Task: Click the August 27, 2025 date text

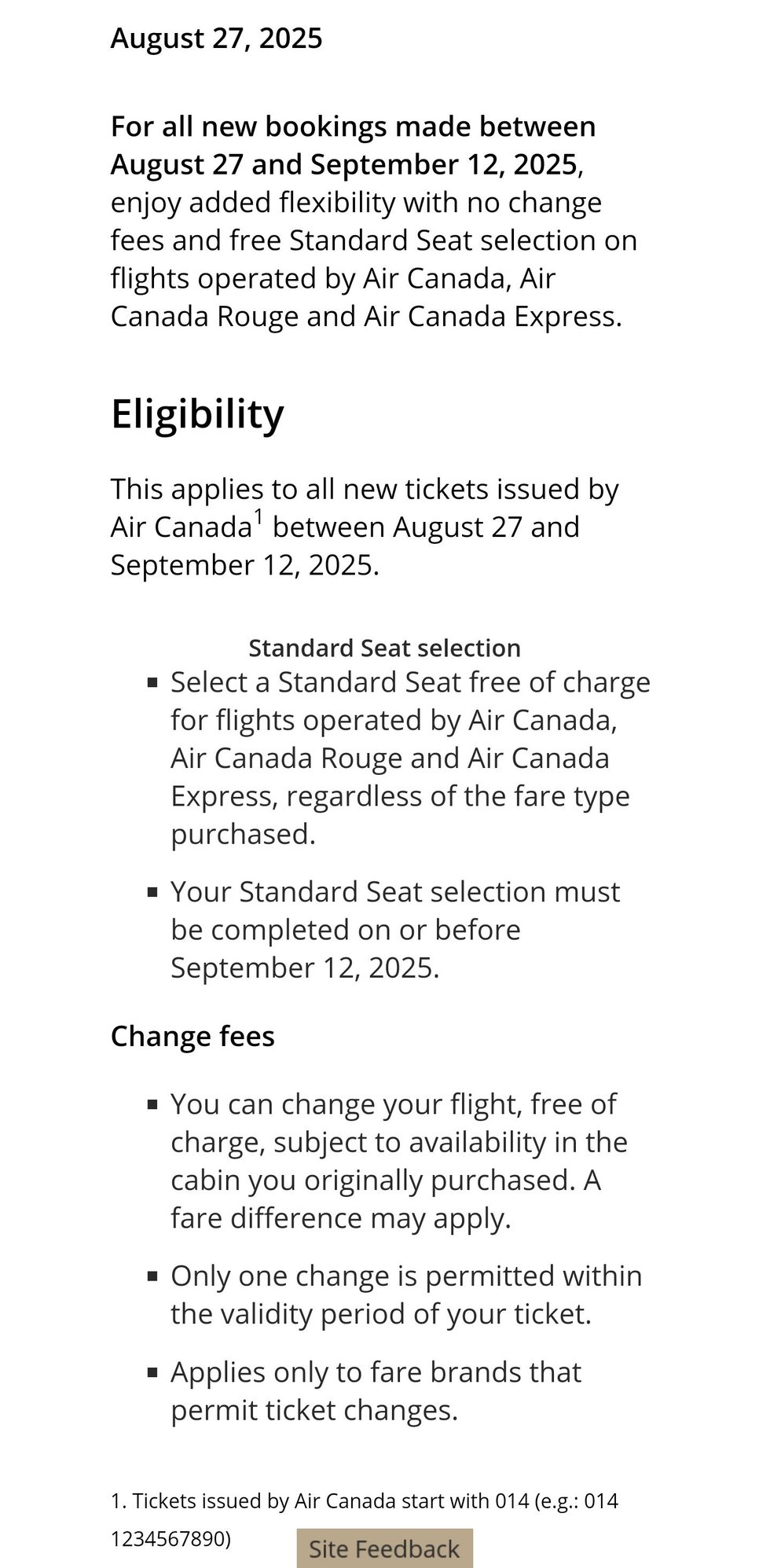Action: pyautogui.click(x=217, y=37)
